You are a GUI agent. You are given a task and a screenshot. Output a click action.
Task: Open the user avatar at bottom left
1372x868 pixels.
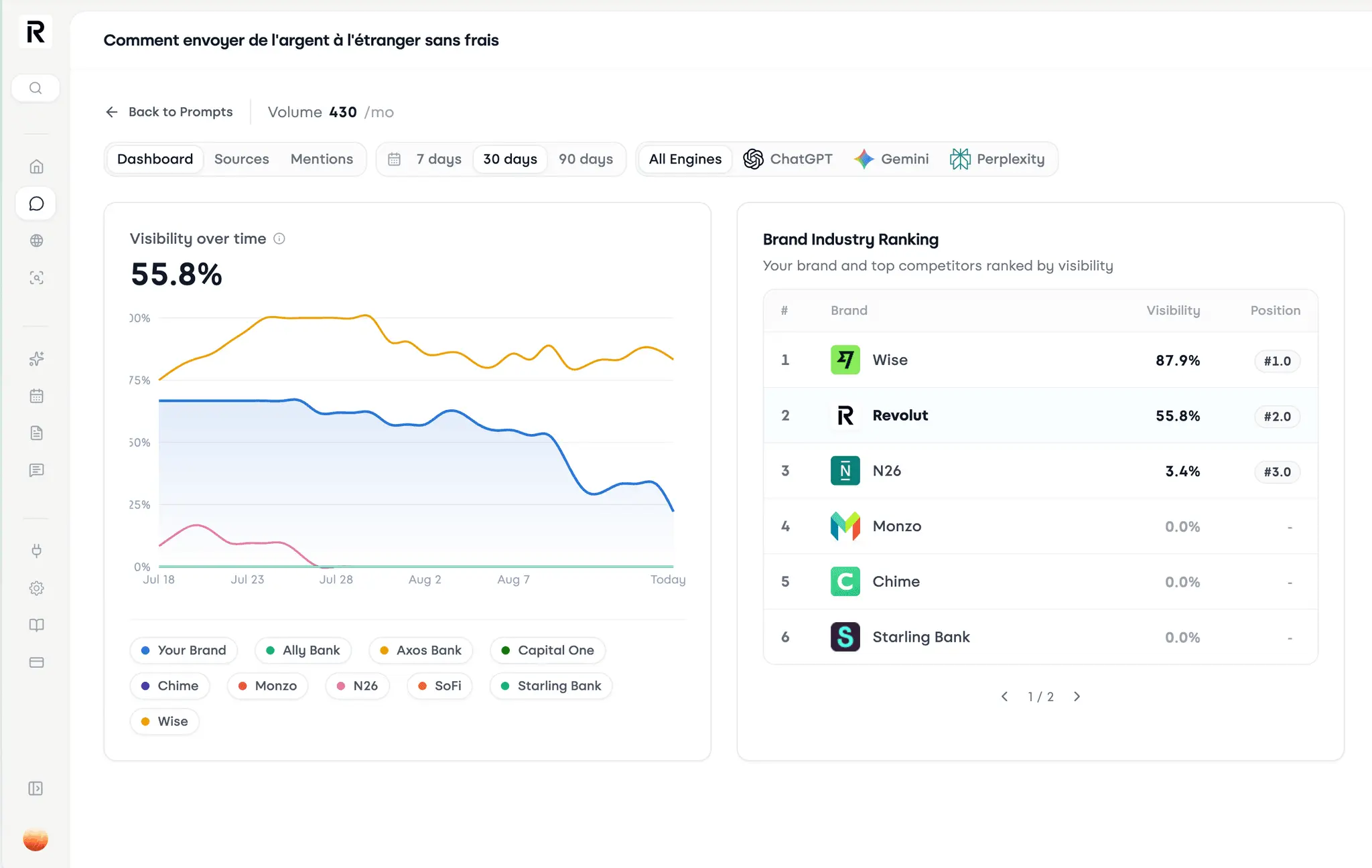[36, 839]
